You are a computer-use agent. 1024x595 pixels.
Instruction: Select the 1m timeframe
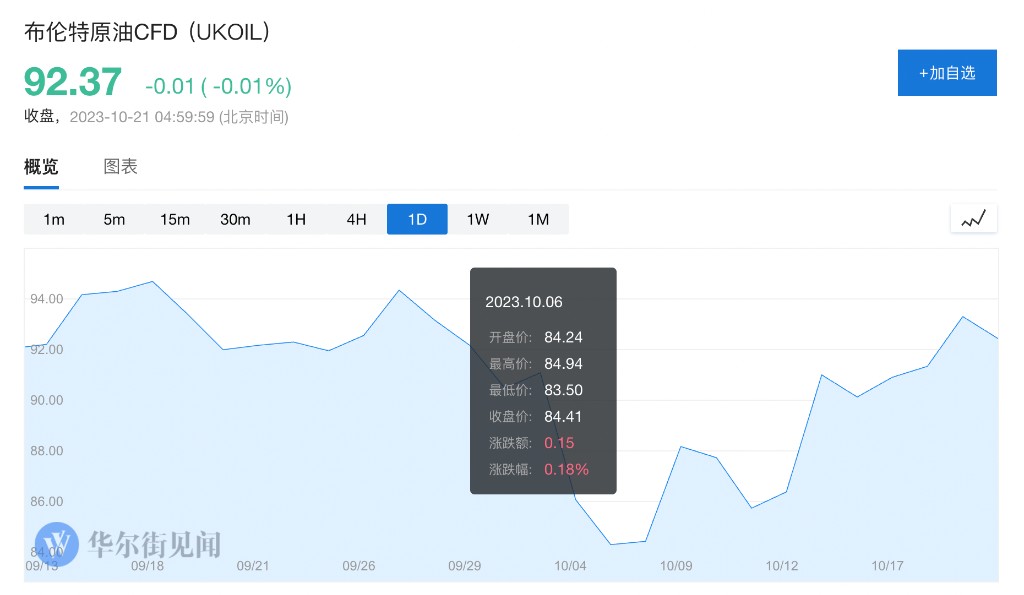point(54,219)
